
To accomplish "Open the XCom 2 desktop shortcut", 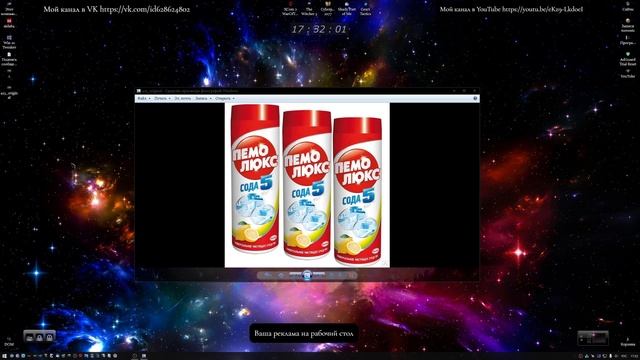I will 290,9.
